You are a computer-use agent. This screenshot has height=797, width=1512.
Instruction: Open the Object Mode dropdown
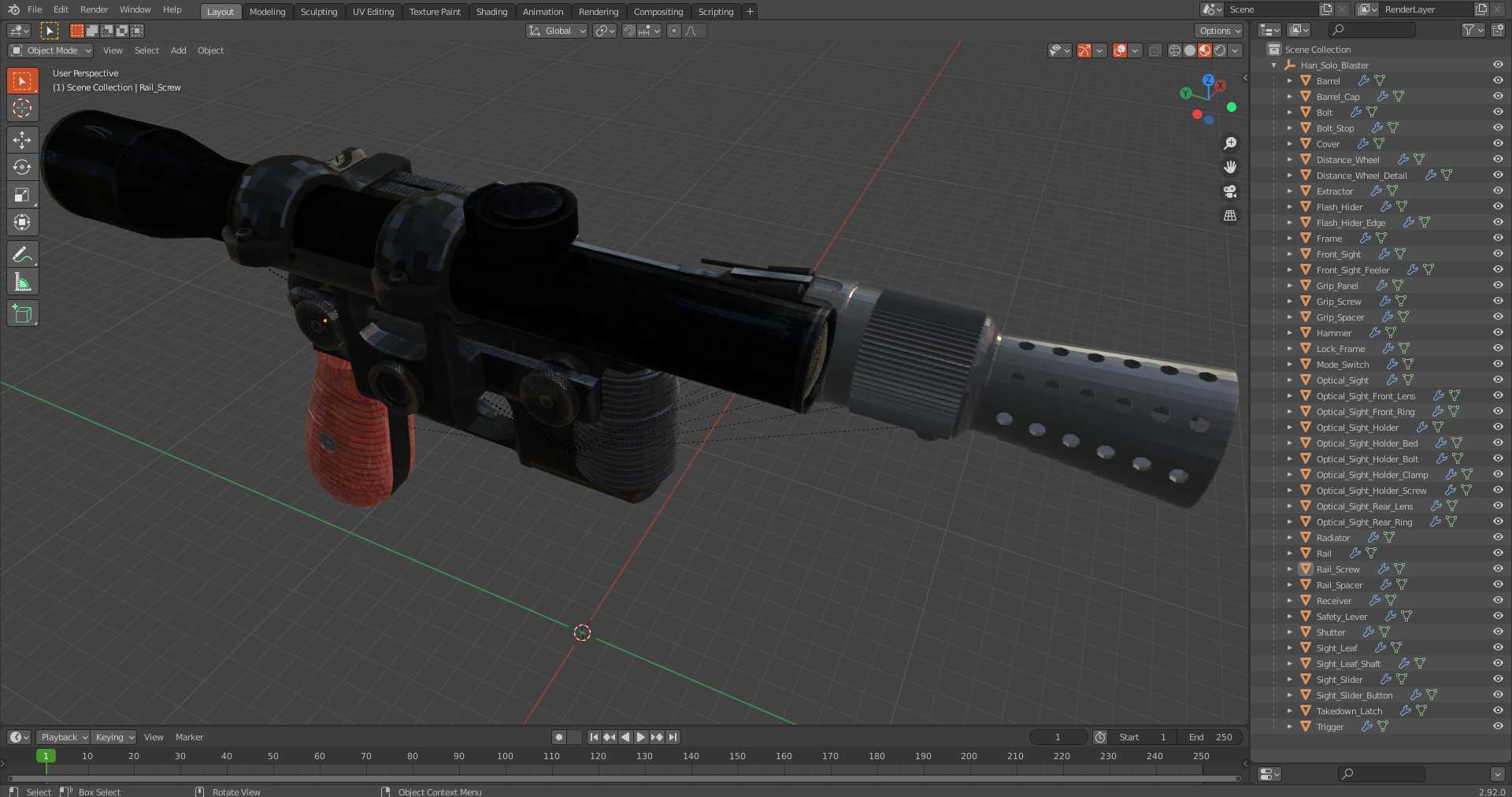pyautogui.click(x=50, y=50)
